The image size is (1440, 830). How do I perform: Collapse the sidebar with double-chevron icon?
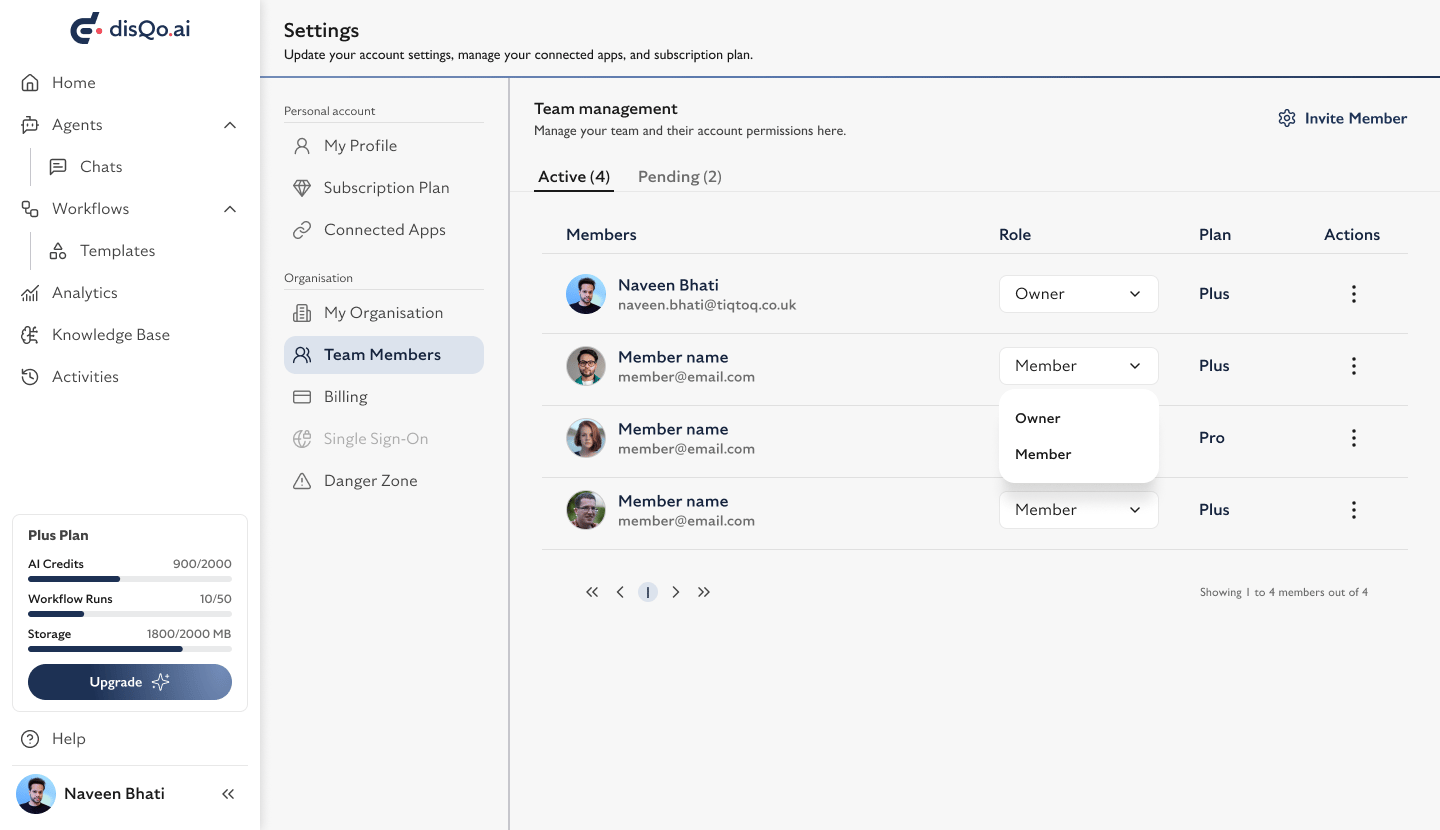point(228,794)
